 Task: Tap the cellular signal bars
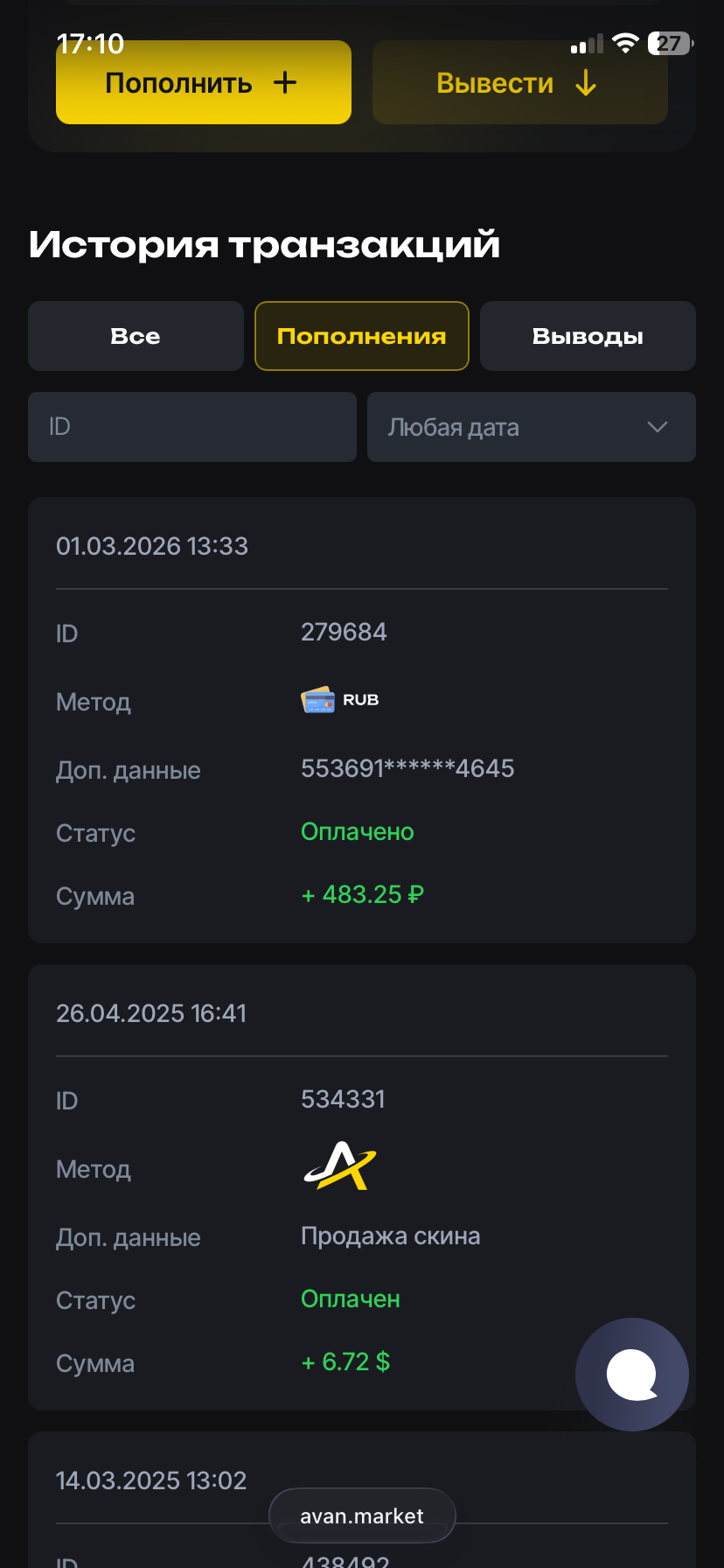pyautogui.click(x=587, y=45)
